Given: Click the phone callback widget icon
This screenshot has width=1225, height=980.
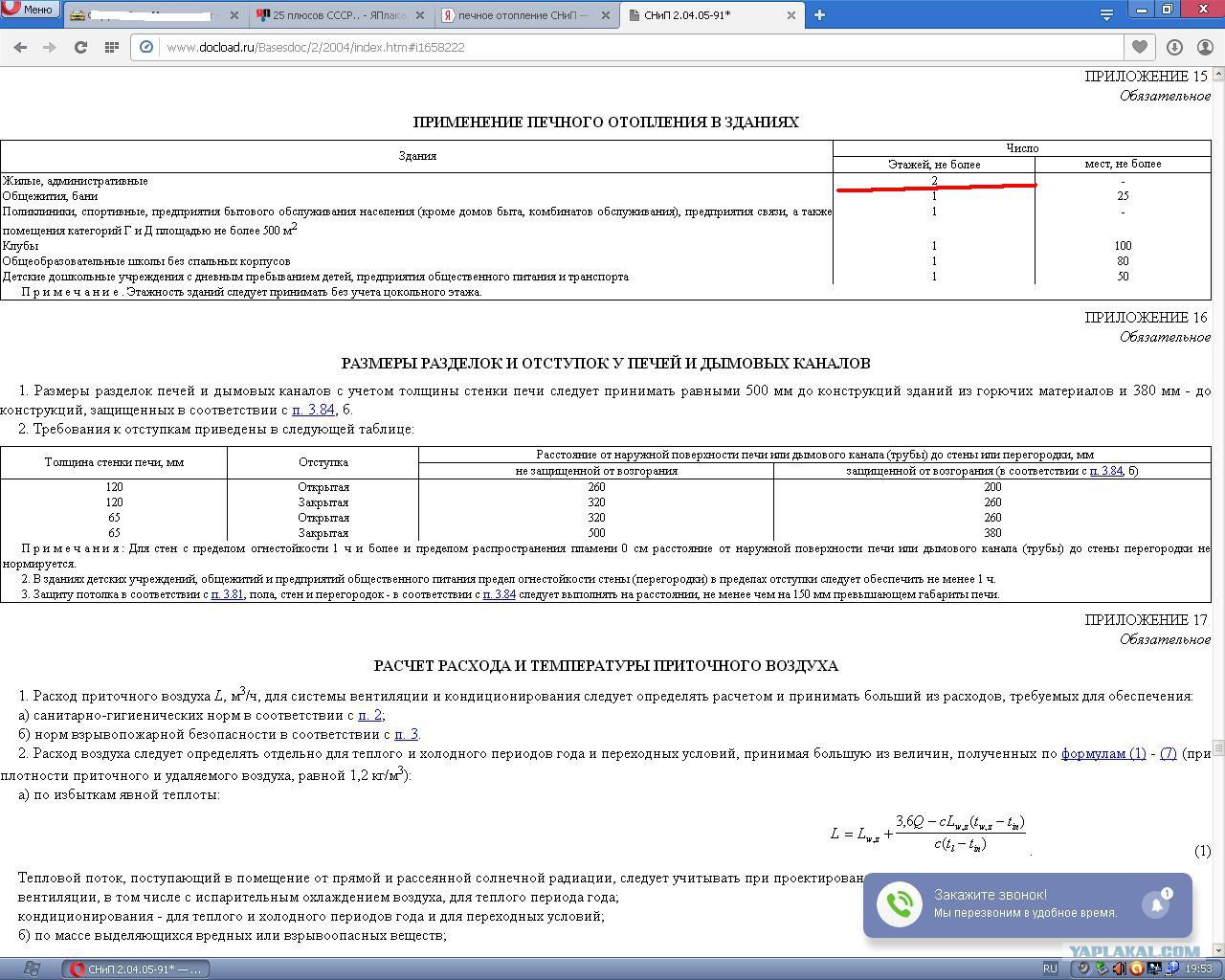Looking at the screenshot, I should tap(900, 904).
